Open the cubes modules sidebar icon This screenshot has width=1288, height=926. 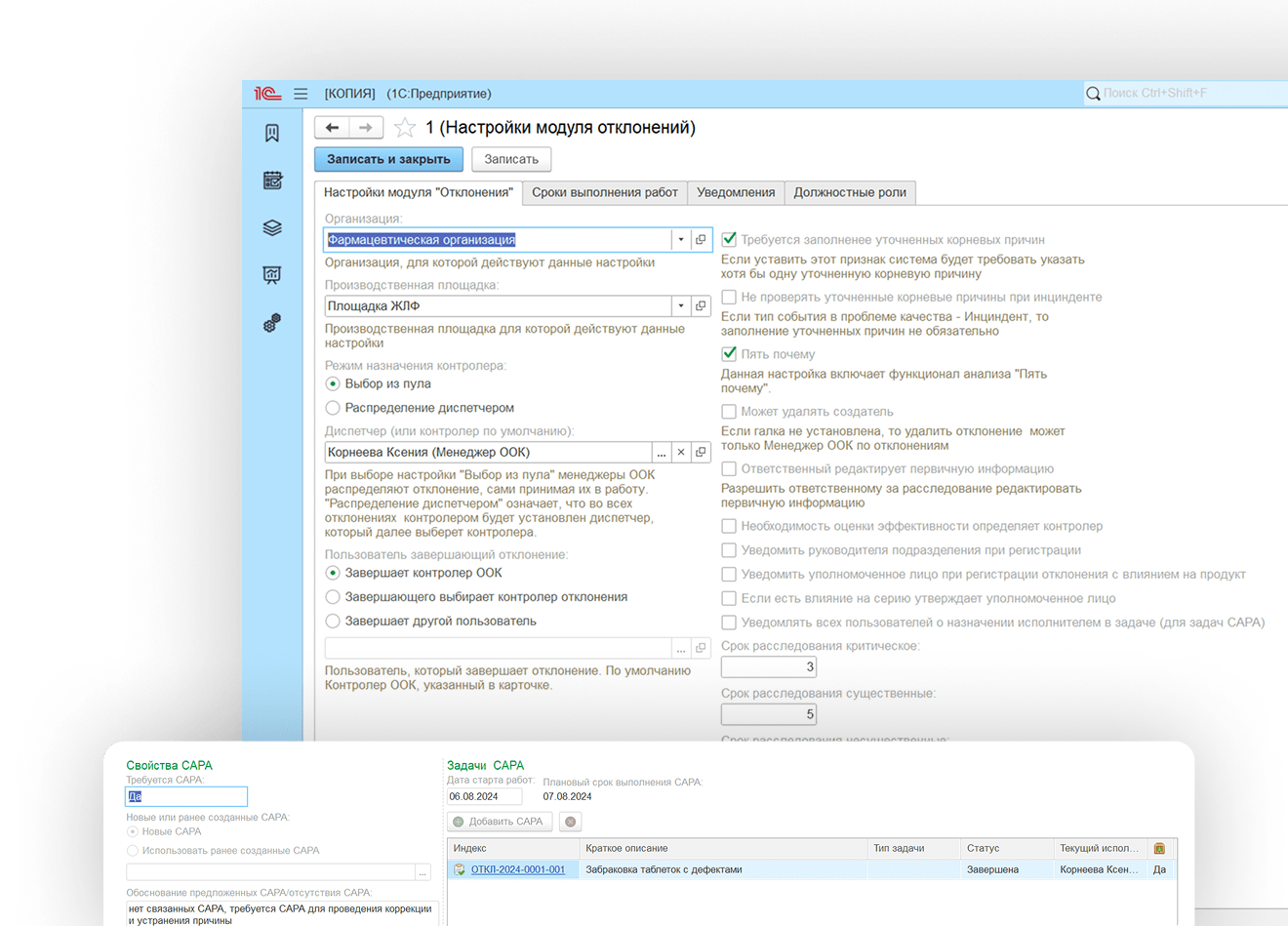point(272,323)
